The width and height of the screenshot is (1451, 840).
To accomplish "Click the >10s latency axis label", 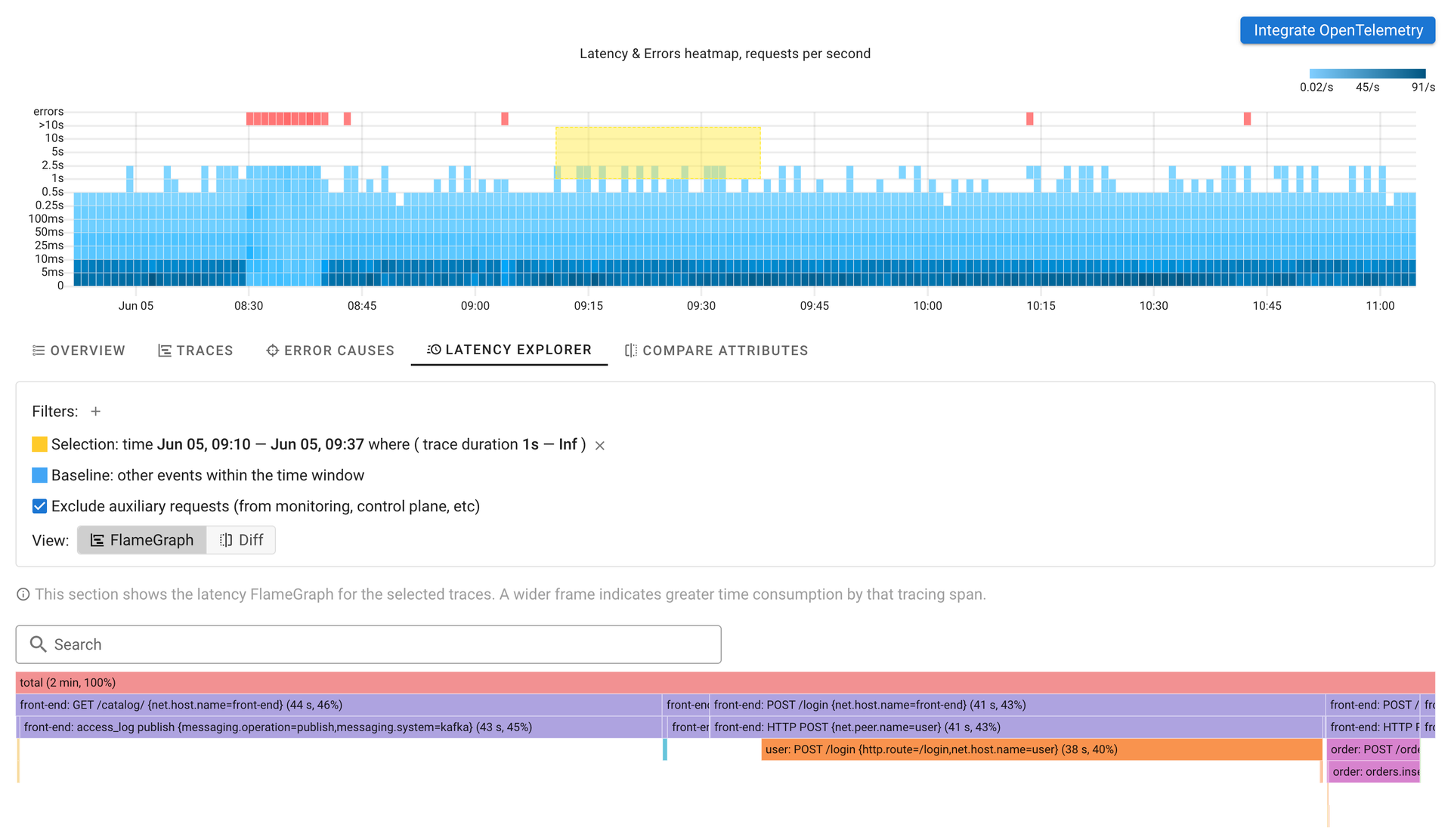I will coord(51,125).
